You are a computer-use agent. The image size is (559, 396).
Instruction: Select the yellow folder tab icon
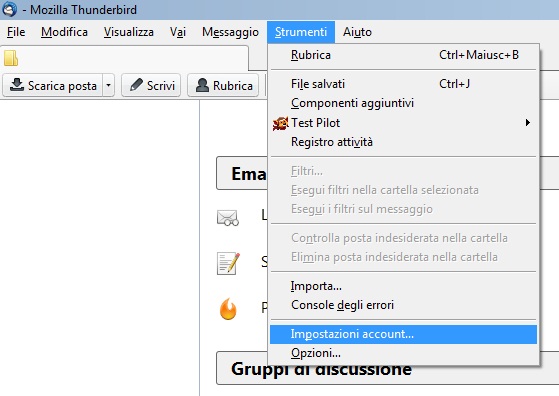(x=11, y=58)
